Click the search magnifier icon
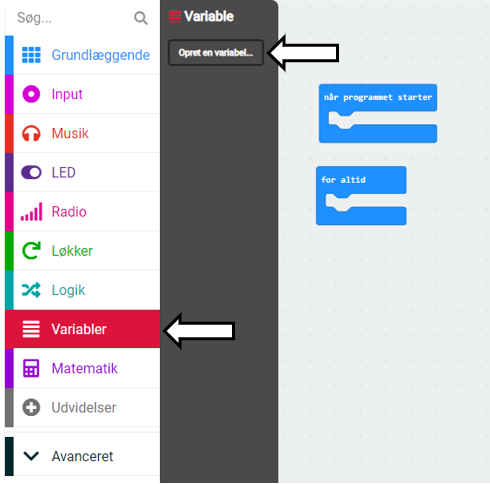The height and width of the screenshot is (484, 490). (x=141, y=18)
